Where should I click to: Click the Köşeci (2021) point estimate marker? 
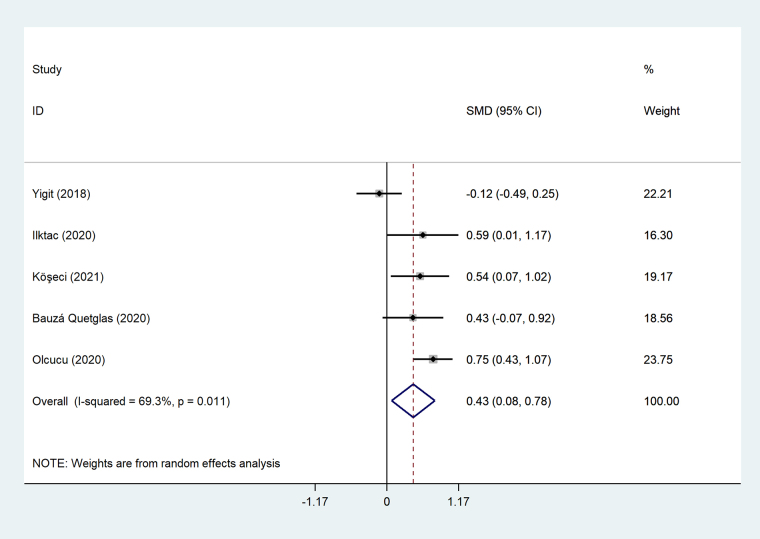click(420, 276)
